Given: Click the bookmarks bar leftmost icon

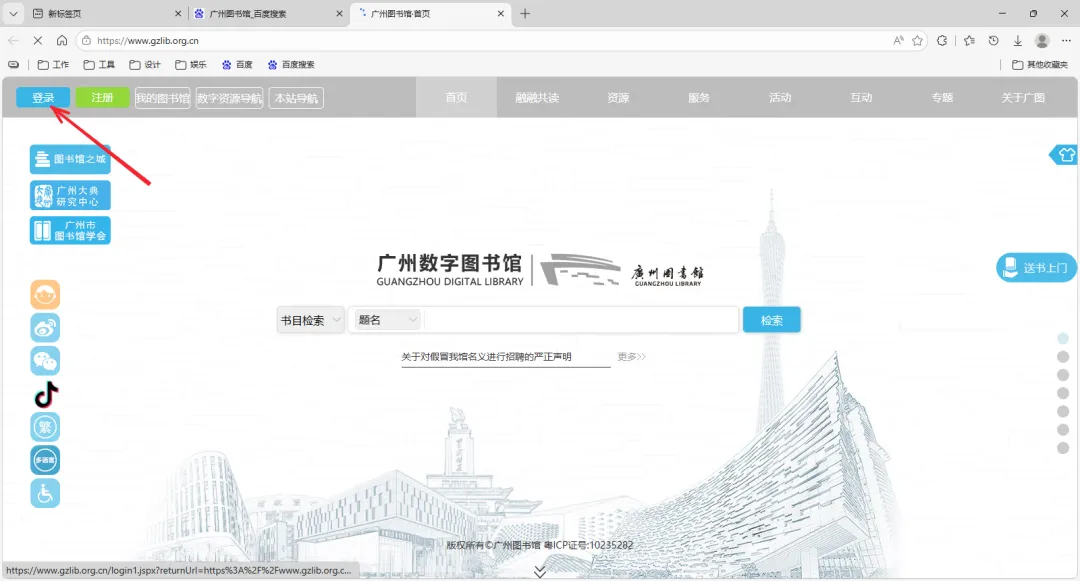Looking at the screenshot, I should pyautogui.click(x=13, y=65).
